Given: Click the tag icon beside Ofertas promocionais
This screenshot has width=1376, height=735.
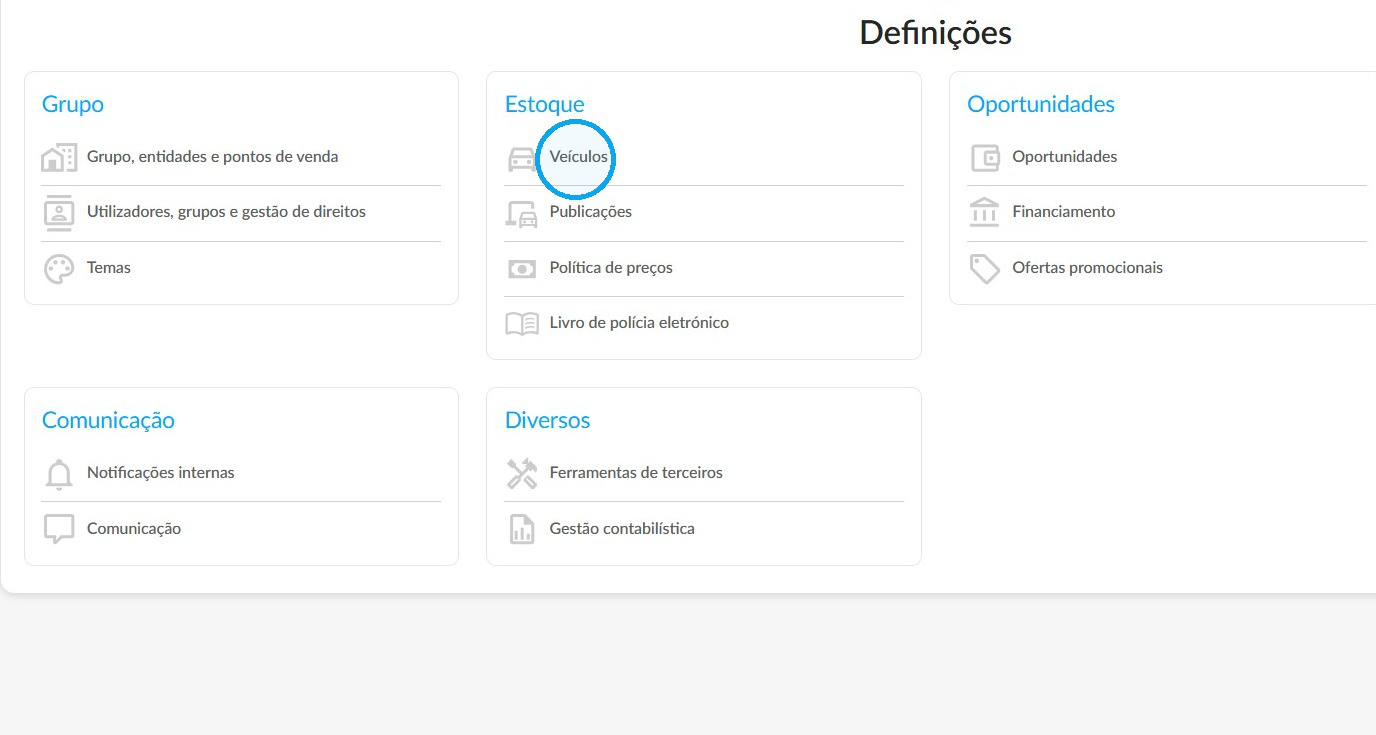Looking at the screenshot, I should (985, 269).
